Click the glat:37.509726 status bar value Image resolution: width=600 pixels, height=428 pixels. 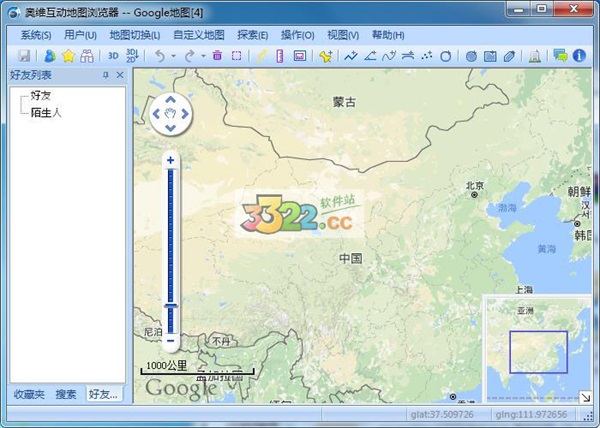442,415
